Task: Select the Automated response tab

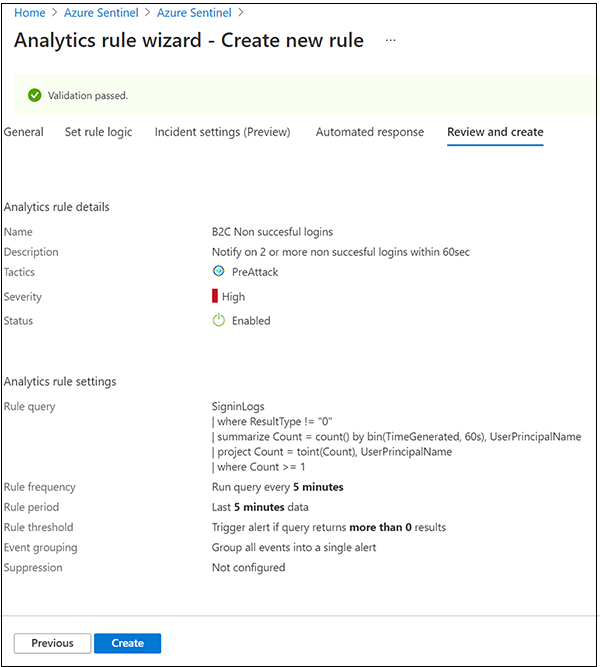Action: coord(370,132)
